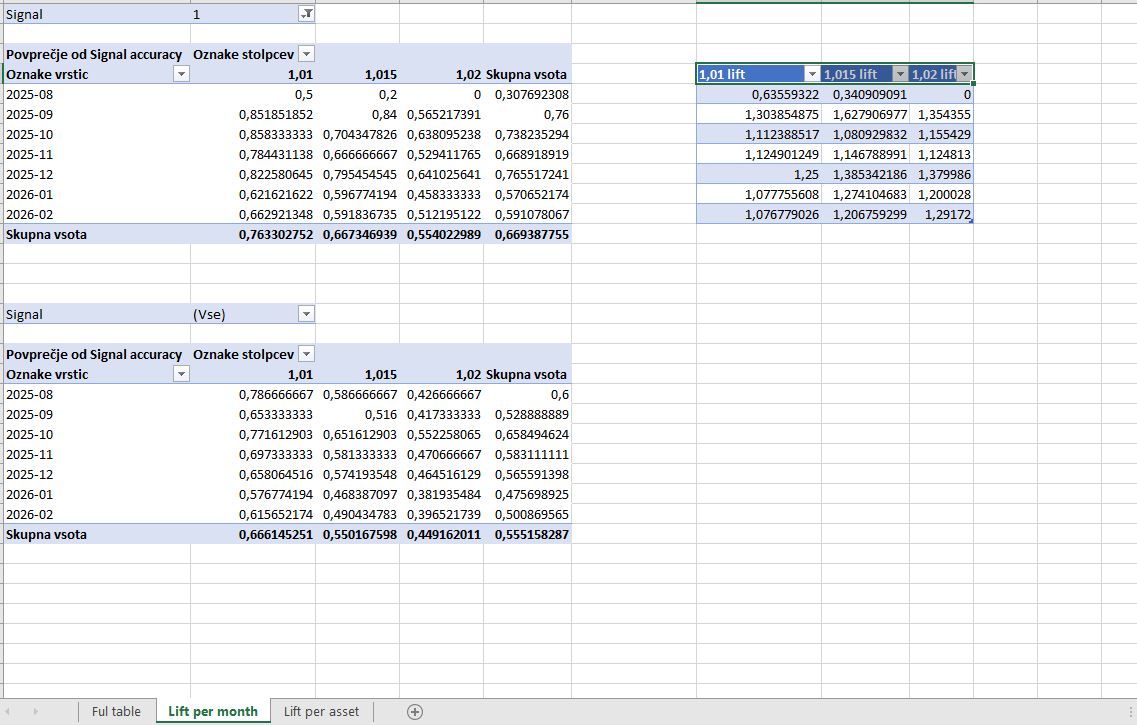This screenshot has width=1137, height=725.
Task: Open the 1,02 lift column filter dropdown
Action: pyautogui.click(x=964, y=74)
